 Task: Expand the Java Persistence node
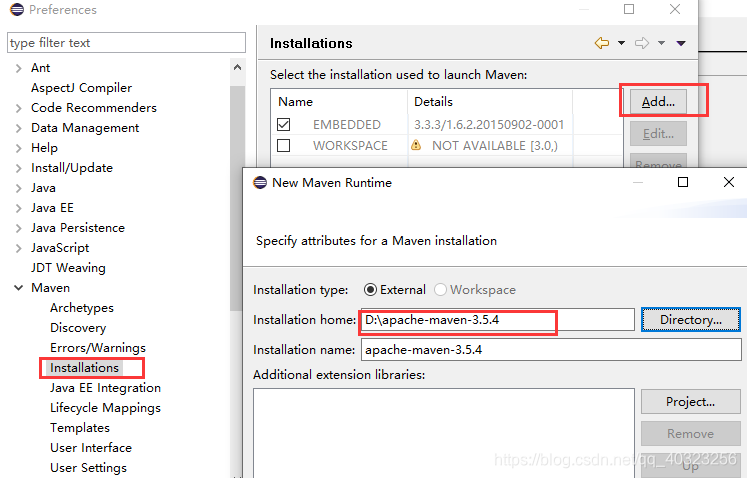point(19,228)
